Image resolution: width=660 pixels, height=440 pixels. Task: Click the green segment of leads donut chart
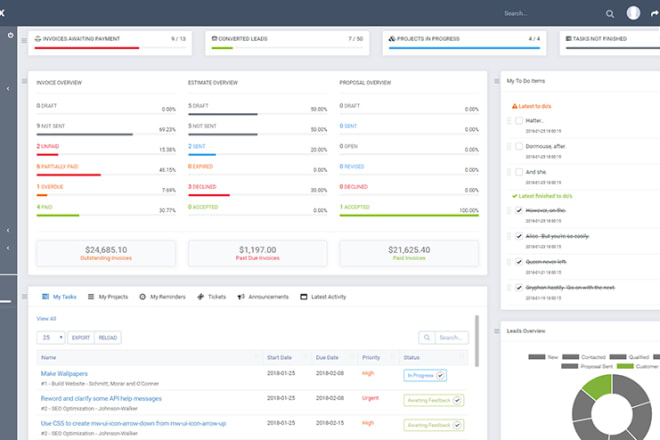coord(598,385)
